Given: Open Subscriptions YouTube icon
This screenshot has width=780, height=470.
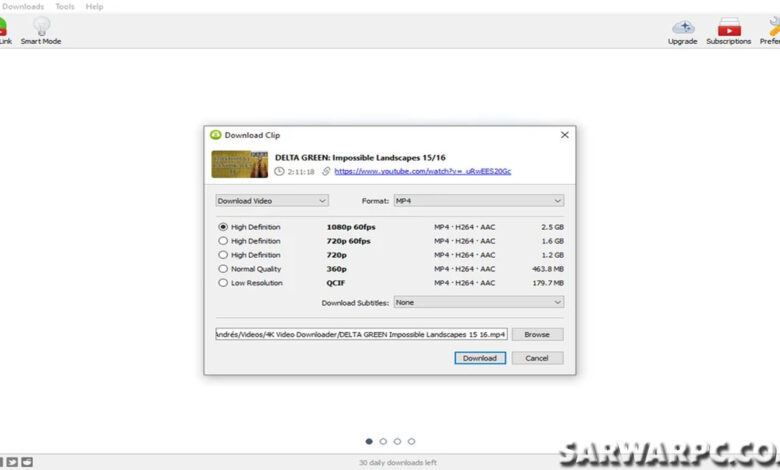Looking at the screenshot, I should 729,27.
